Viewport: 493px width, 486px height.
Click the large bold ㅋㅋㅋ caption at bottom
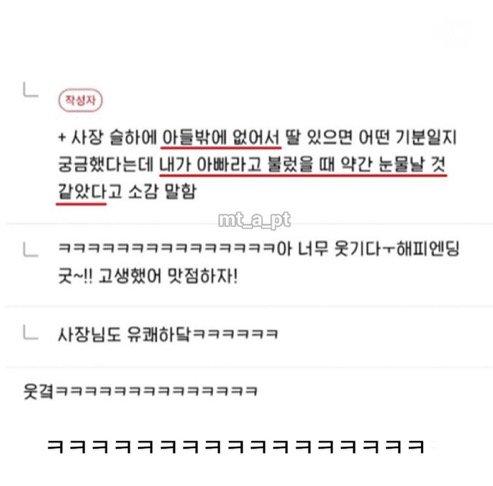pos(235,447)
